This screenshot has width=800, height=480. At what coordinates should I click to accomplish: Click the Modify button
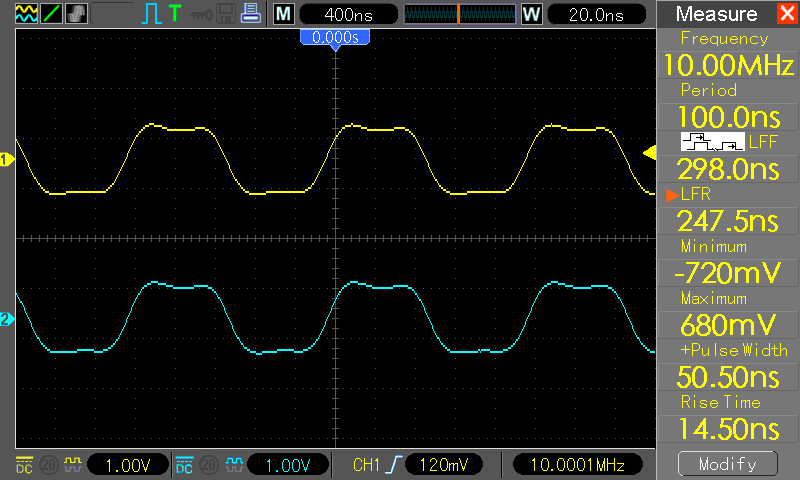(x=728, y=464)
